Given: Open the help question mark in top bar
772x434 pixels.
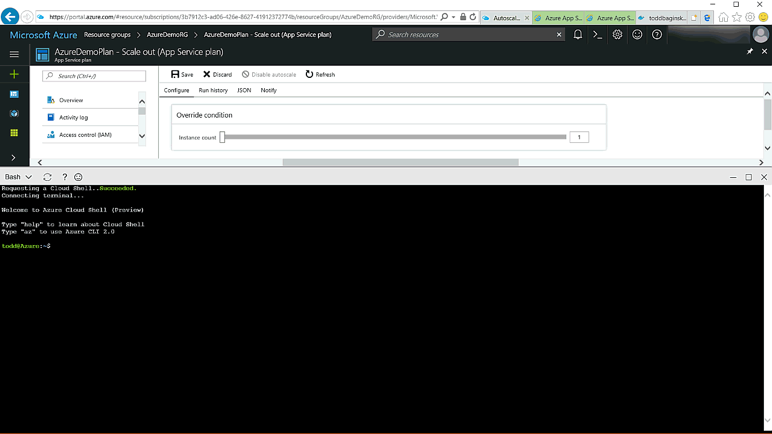Looking at the screenshot, I should point(657,34).
